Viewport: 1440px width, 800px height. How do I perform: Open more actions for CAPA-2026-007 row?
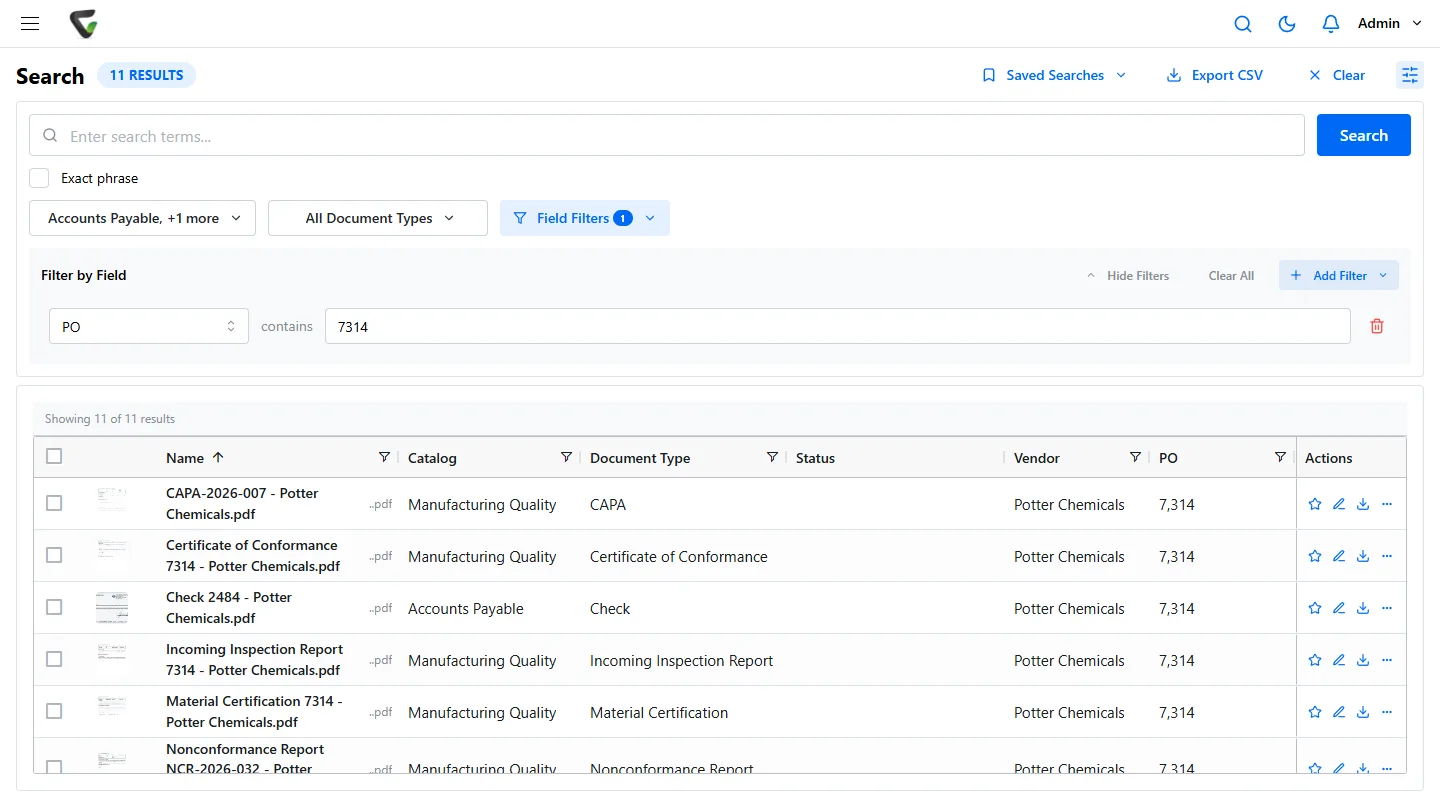click(x=1387, y=504)
